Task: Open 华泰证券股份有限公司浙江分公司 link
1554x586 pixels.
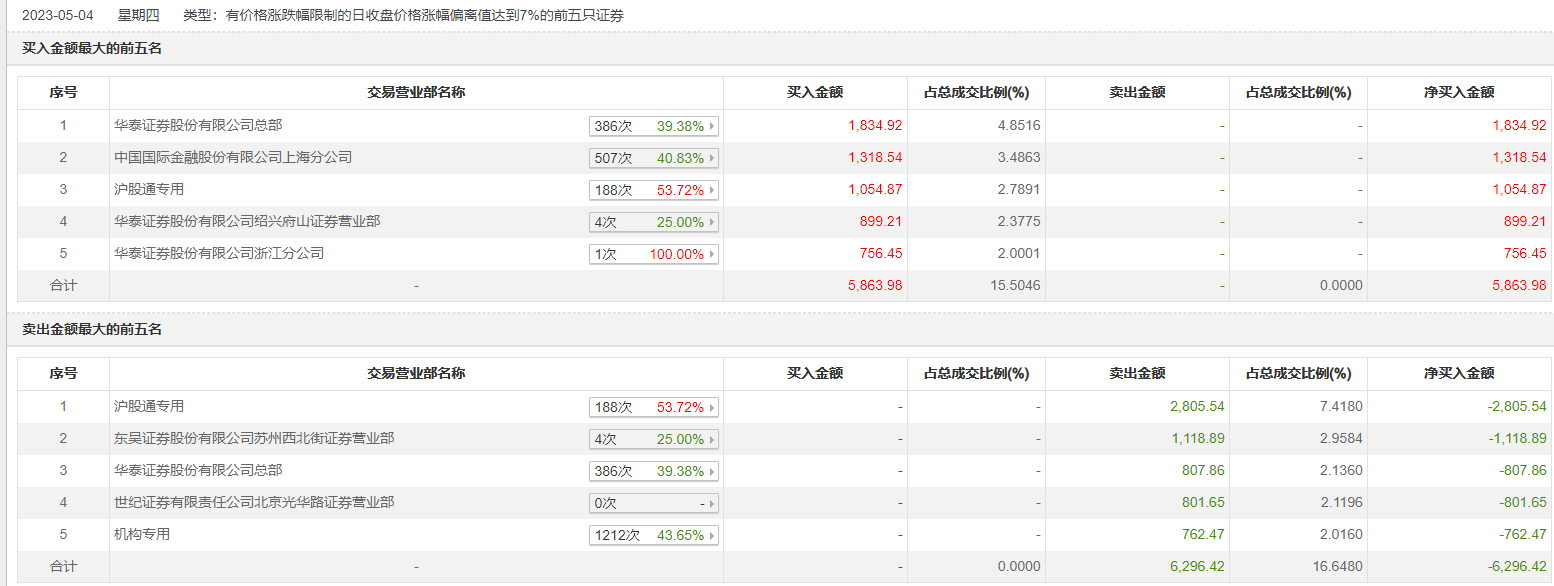Action: [219, 254]
